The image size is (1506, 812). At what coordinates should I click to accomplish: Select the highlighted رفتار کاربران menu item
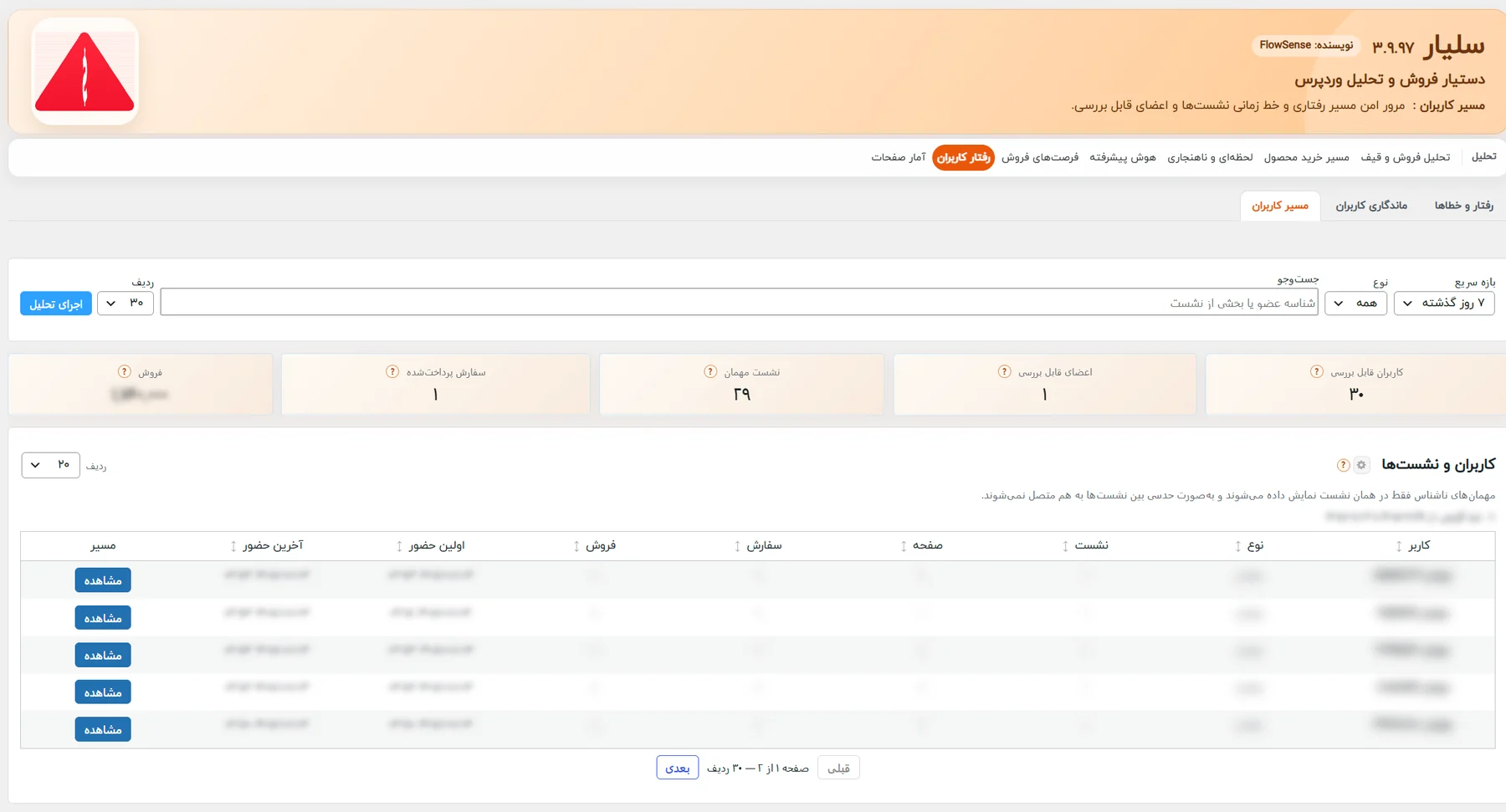pos(963,157)
